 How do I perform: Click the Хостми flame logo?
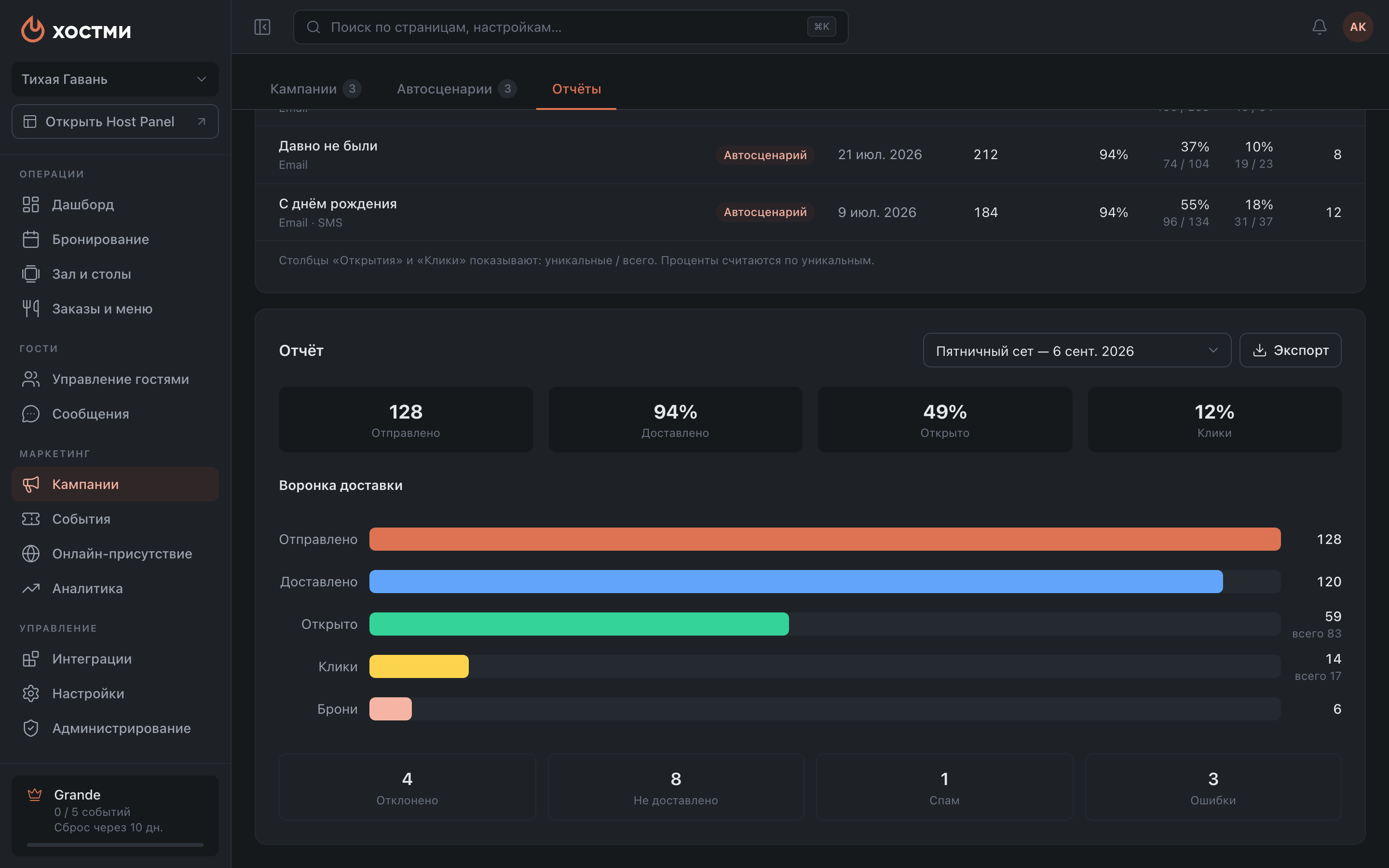(33, 29)
